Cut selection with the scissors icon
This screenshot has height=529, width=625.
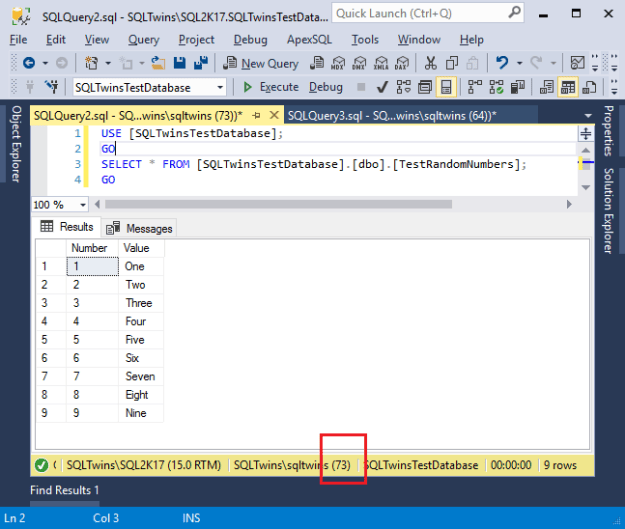(430, 63)
